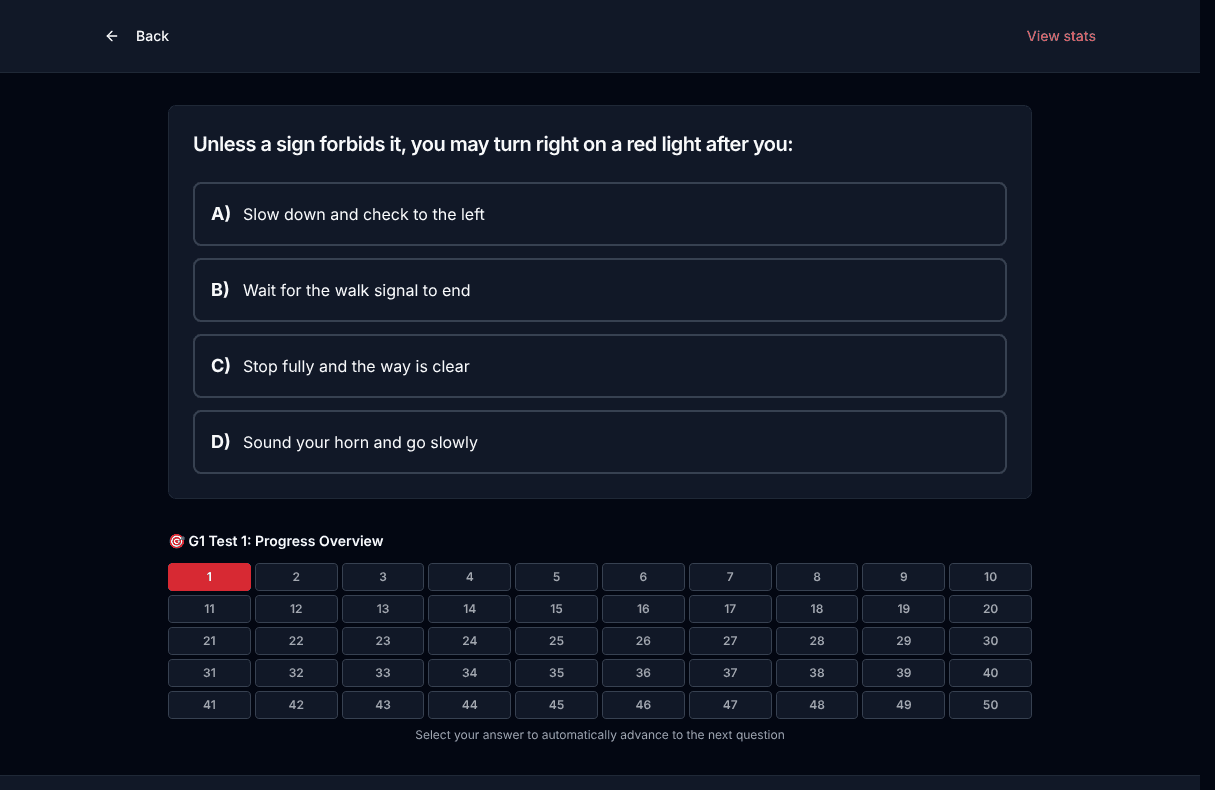Select answer A: Slow down and check left

click(600, 214)
